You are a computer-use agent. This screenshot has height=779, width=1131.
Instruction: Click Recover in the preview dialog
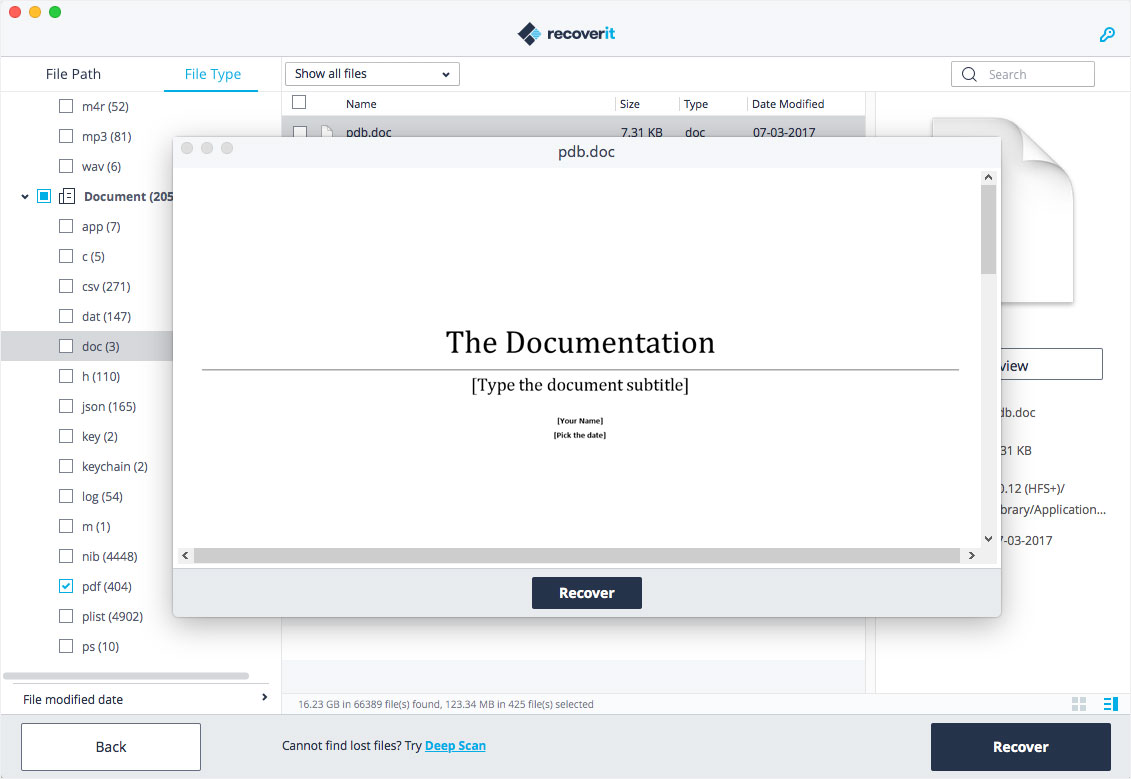[586, 593]
